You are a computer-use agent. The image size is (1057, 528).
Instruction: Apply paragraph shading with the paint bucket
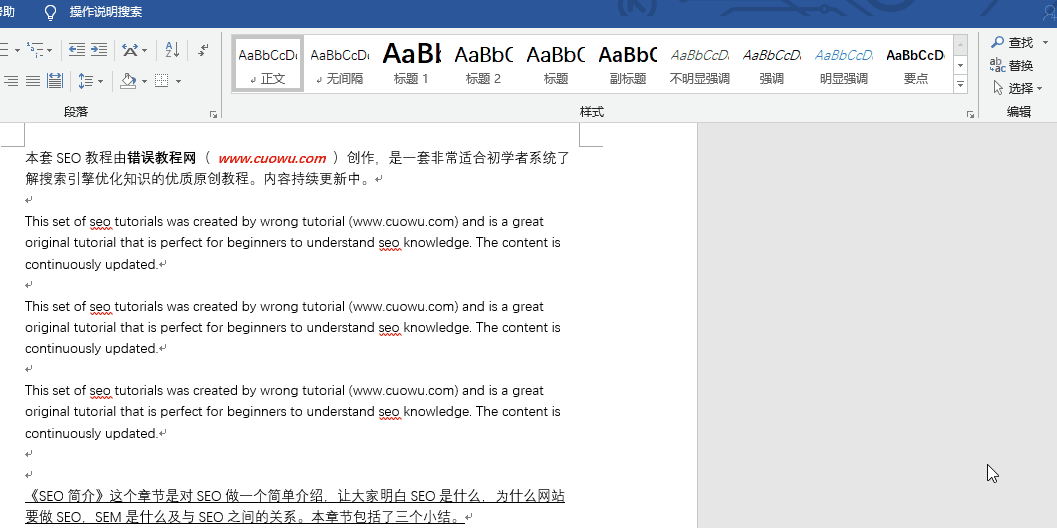129,81
